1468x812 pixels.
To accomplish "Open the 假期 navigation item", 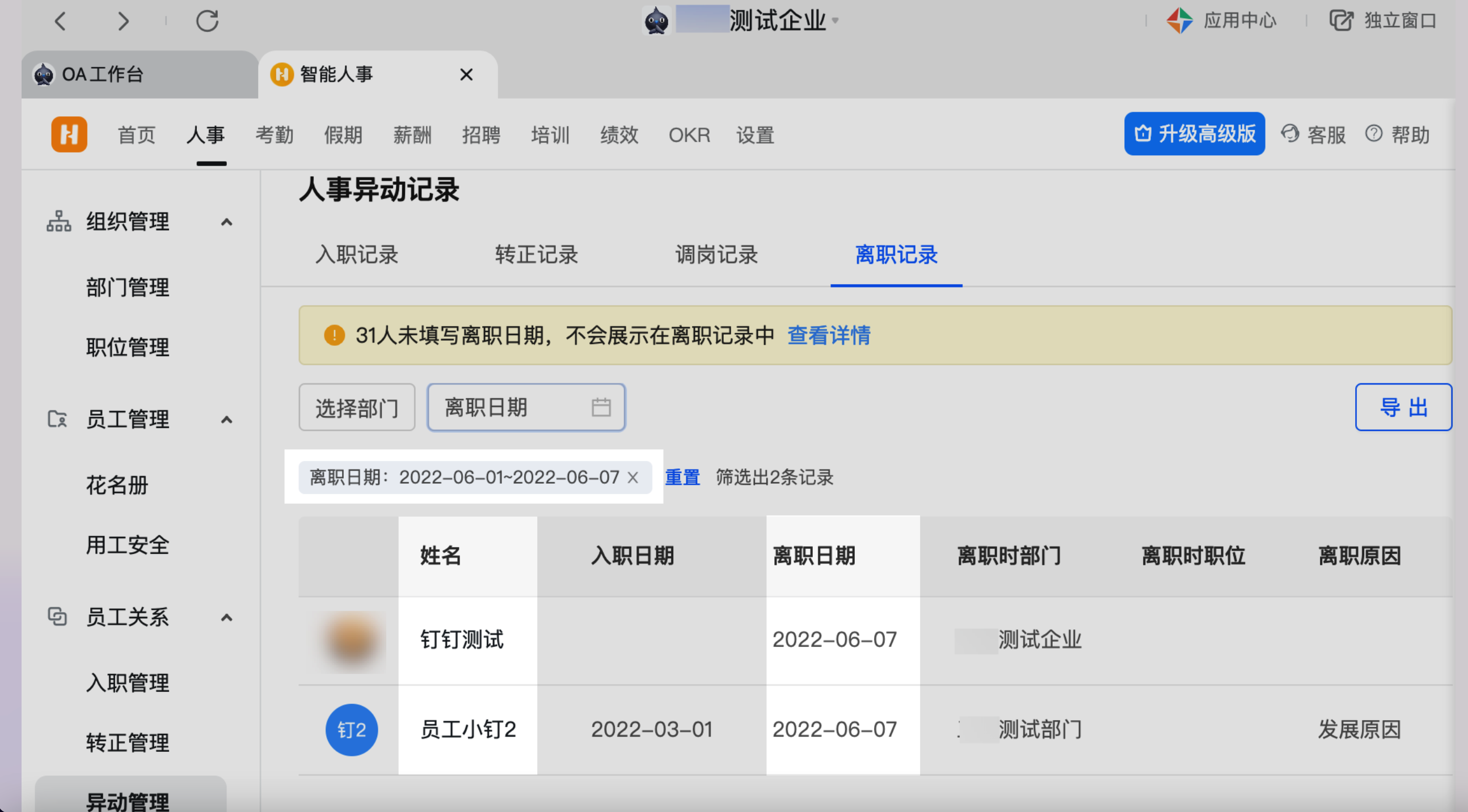I will (343, 135).
